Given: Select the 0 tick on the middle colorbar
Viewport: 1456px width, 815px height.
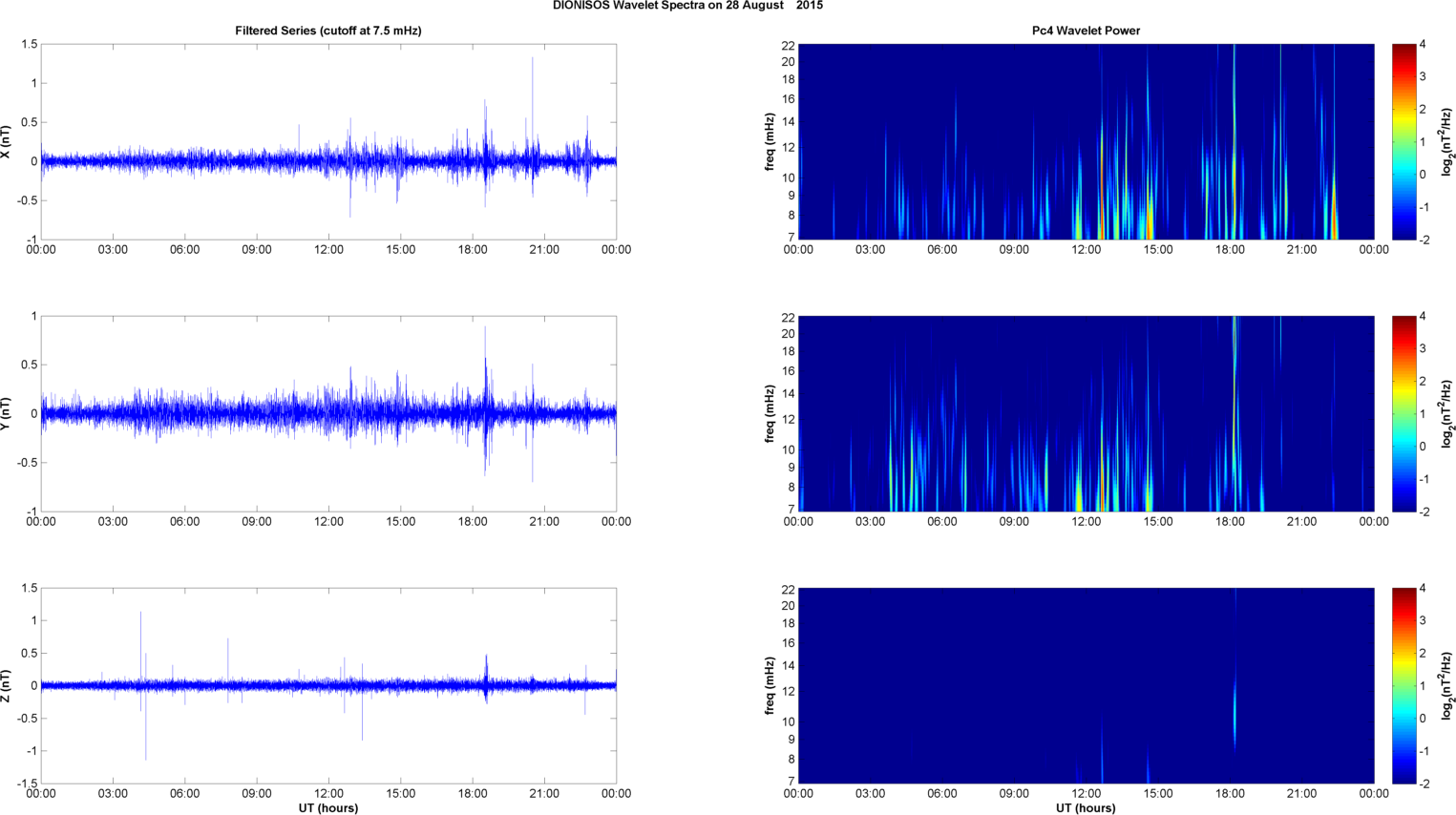Looking at the screenshot, I should tap(1424, 447).
